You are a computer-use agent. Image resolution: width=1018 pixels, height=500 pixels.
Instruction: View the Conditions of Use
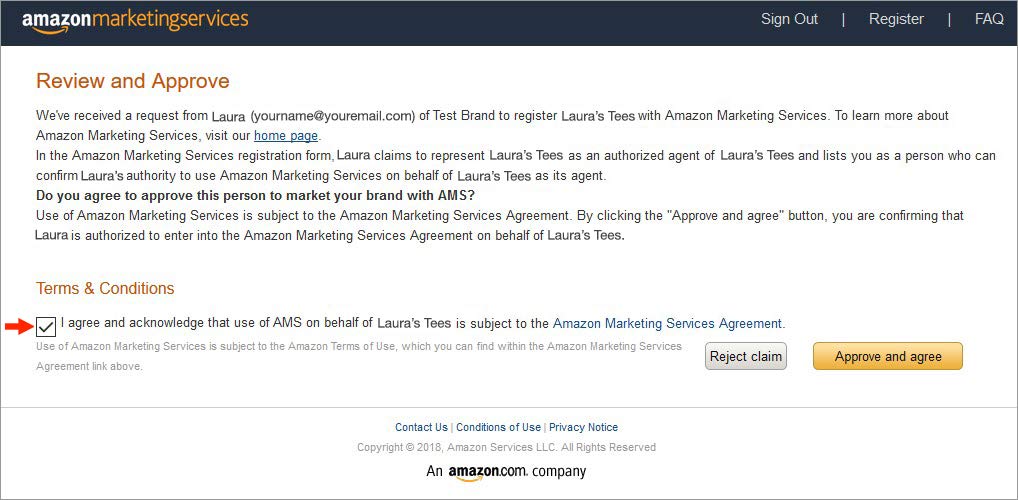pyautogui.click(x=498, y=427)
